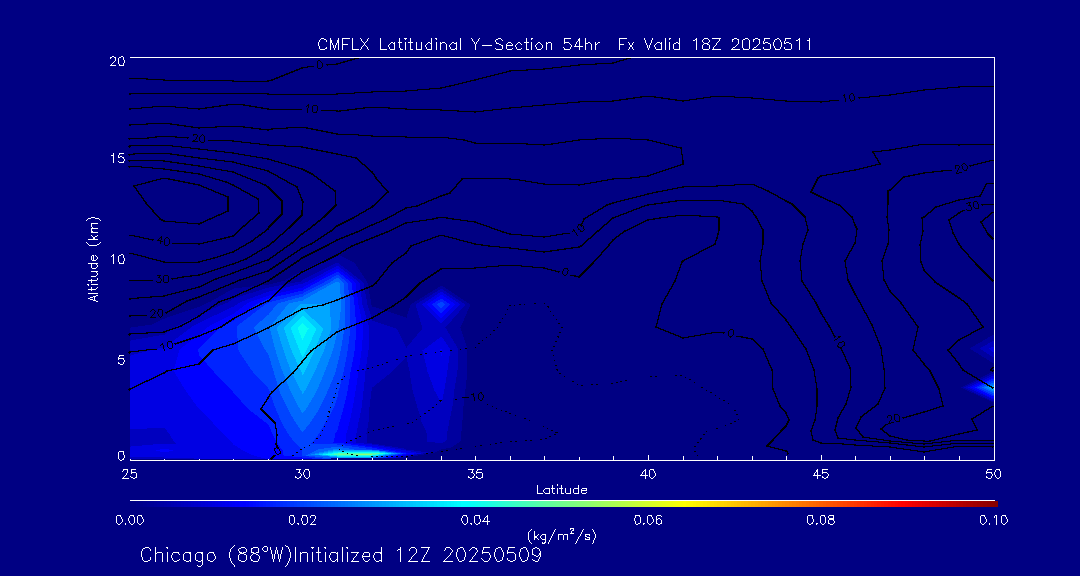This screenshot has width=1080, height=576.
Task: Click the plot title beginning with CMFLX
Action: coord(563,44)
